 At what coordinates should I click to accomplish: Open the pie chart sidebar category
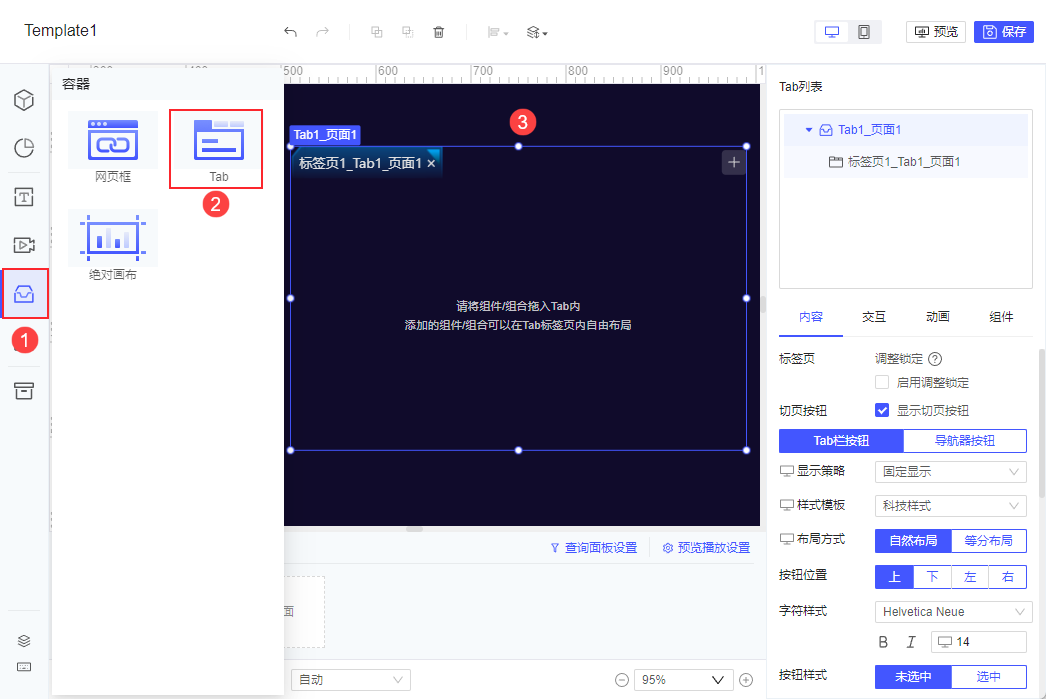click(x=24, y=148)
